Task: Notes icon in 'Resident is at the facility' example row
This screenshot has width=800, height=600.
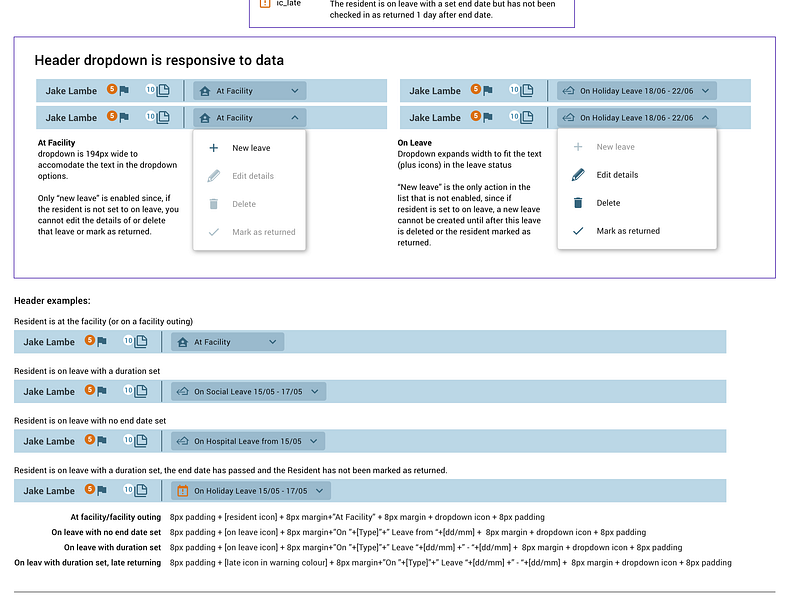Action: (141, 341)
